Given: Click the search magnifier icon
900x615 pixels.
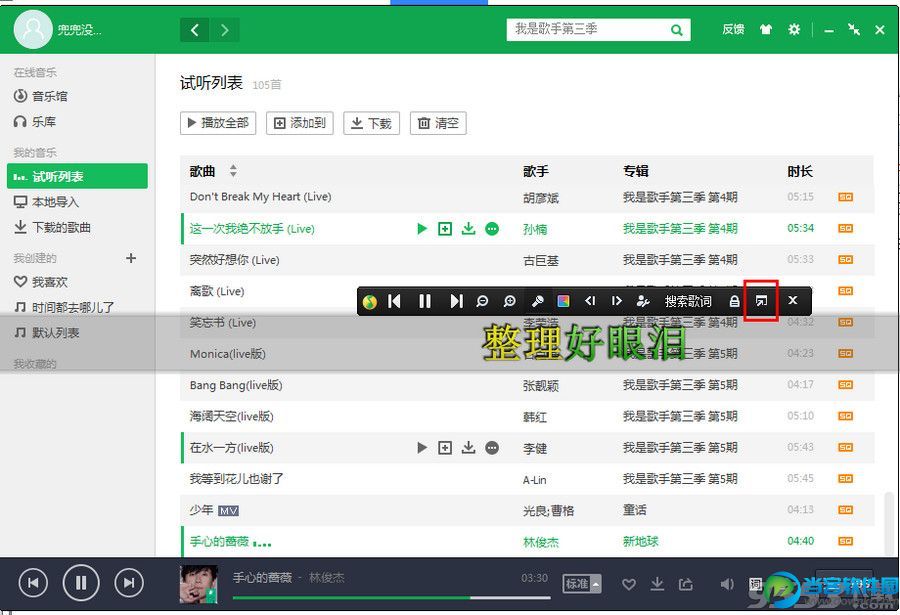Looking at the screenshot, I should click(x=677, y=30).
